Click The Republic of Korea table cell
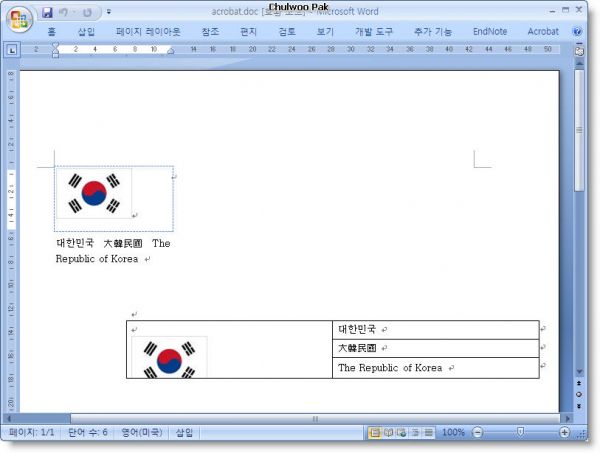This screenshot has height=453, width=600. click(x=436, y=368)
